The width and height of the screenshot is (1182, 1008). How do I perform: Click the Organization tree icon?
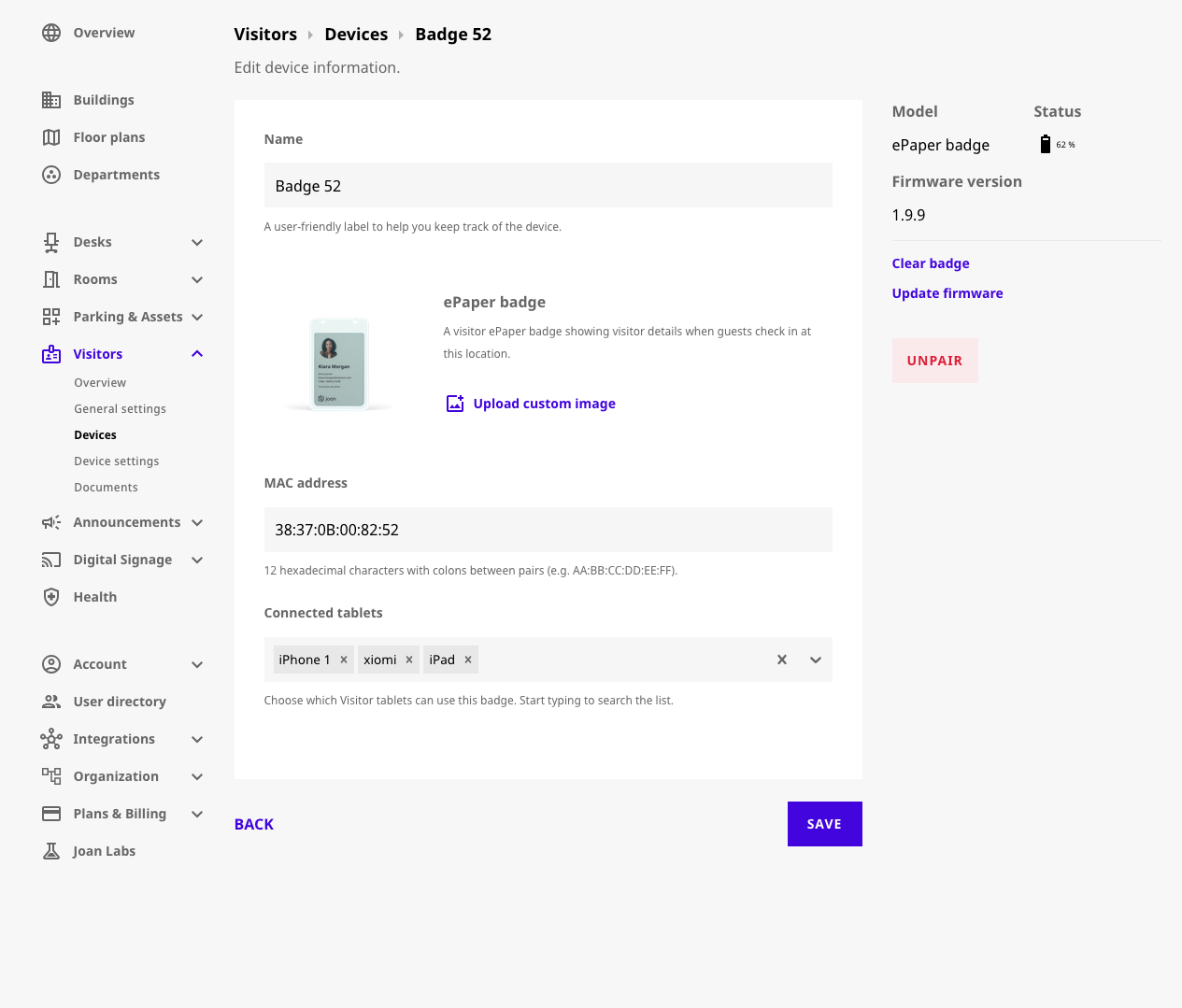tap(51, 776)
